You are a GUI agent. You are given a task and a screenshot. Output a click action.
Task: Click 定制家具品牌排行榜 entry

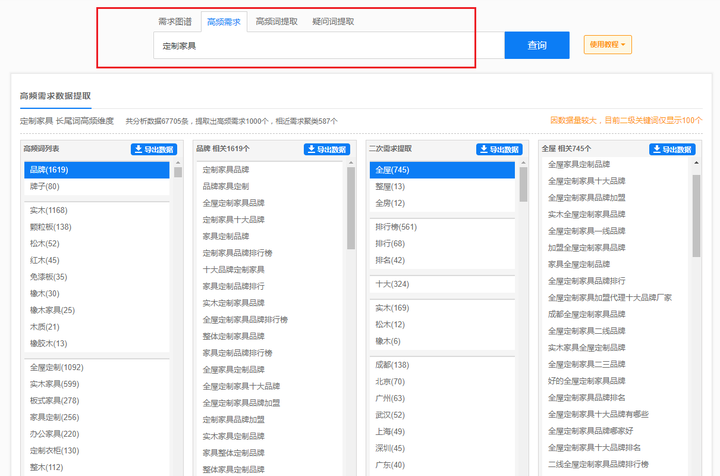pyautogui.click(x=237, y=253)
